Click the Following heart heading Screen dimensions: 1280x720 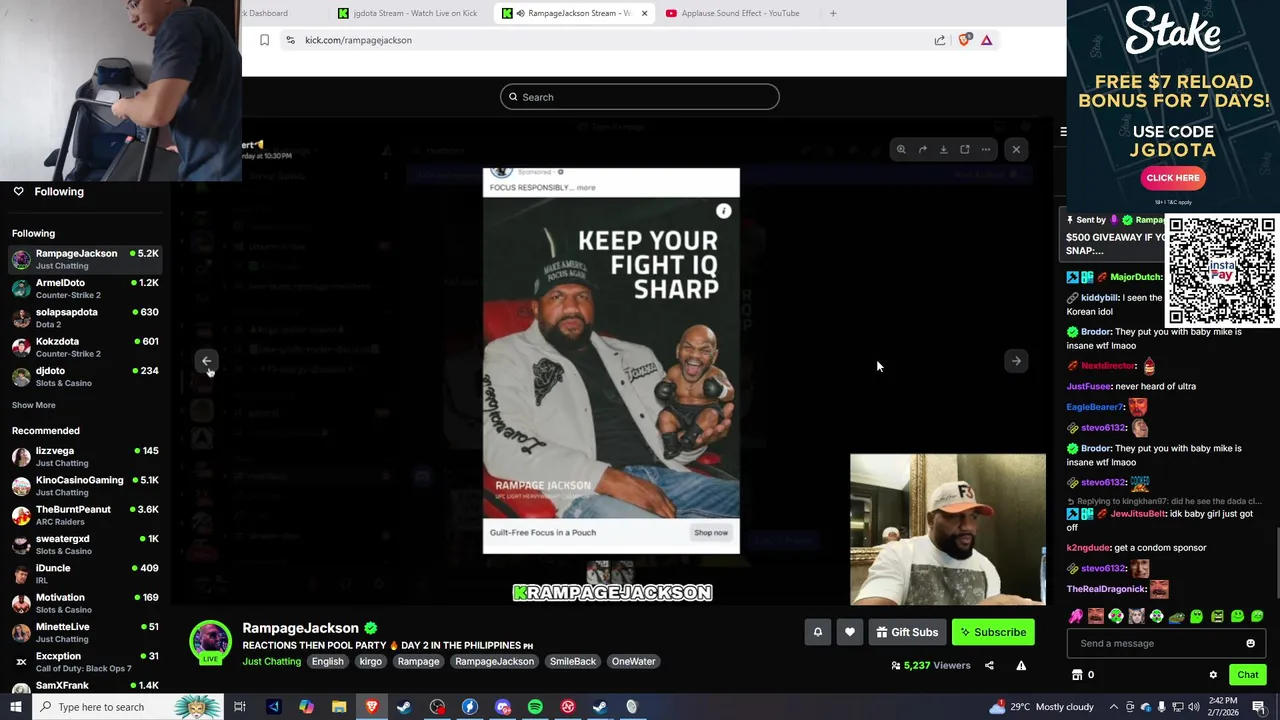point(48,191)
